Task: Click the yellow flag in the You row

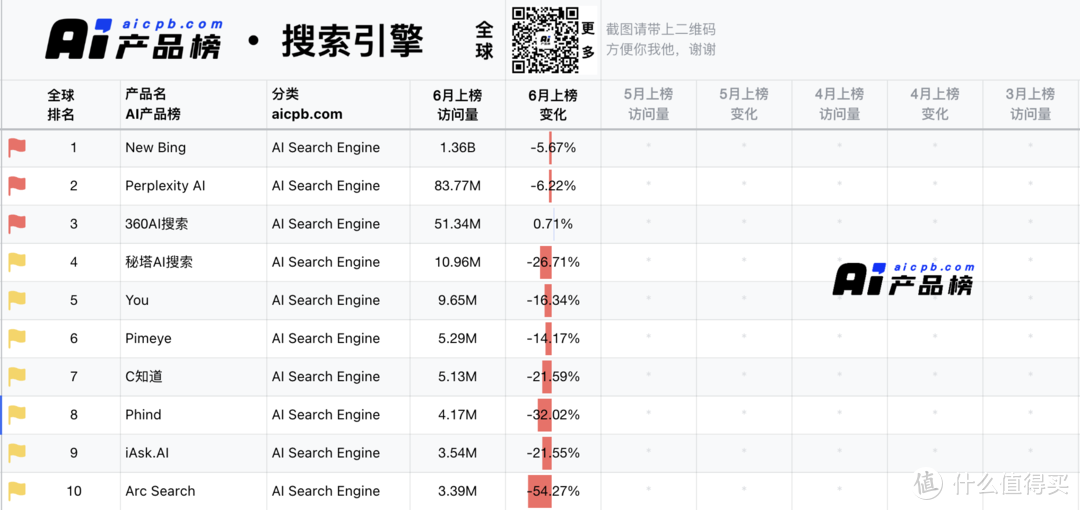Action: point(17,300)
